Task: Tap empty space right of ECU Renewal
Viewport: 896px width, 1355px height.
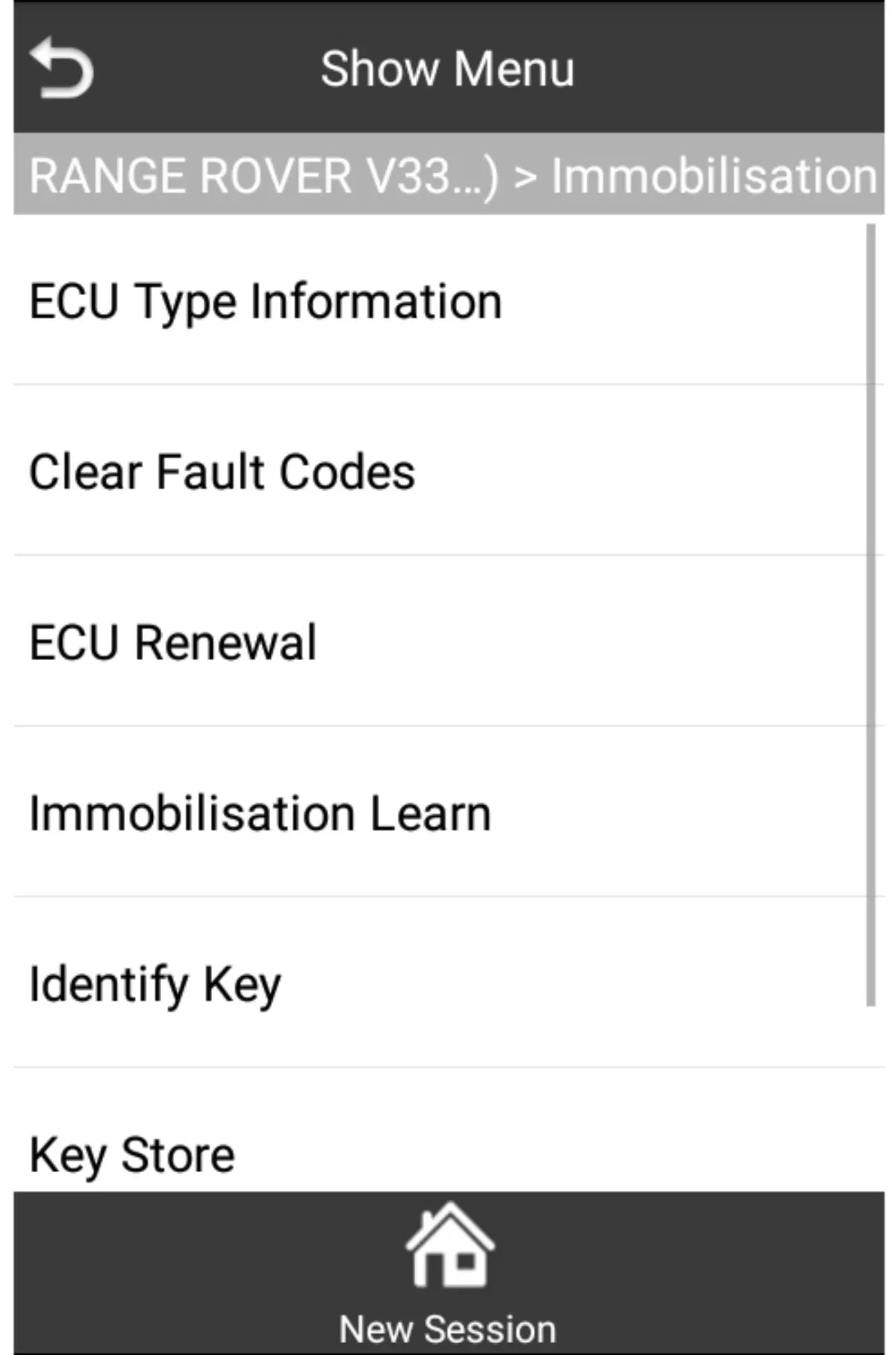Action: (x=593, y=643)
